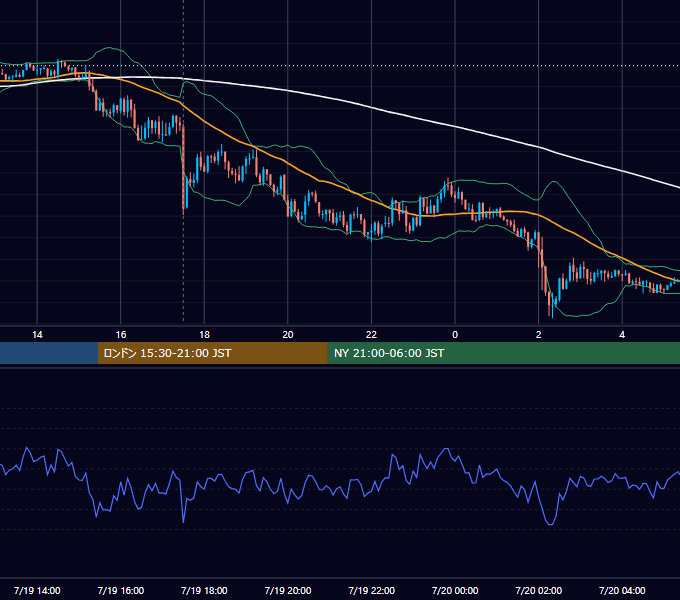
Task: Click the ロンドン 15:30-21:00 JST session bar
Action: coord(212,353)
